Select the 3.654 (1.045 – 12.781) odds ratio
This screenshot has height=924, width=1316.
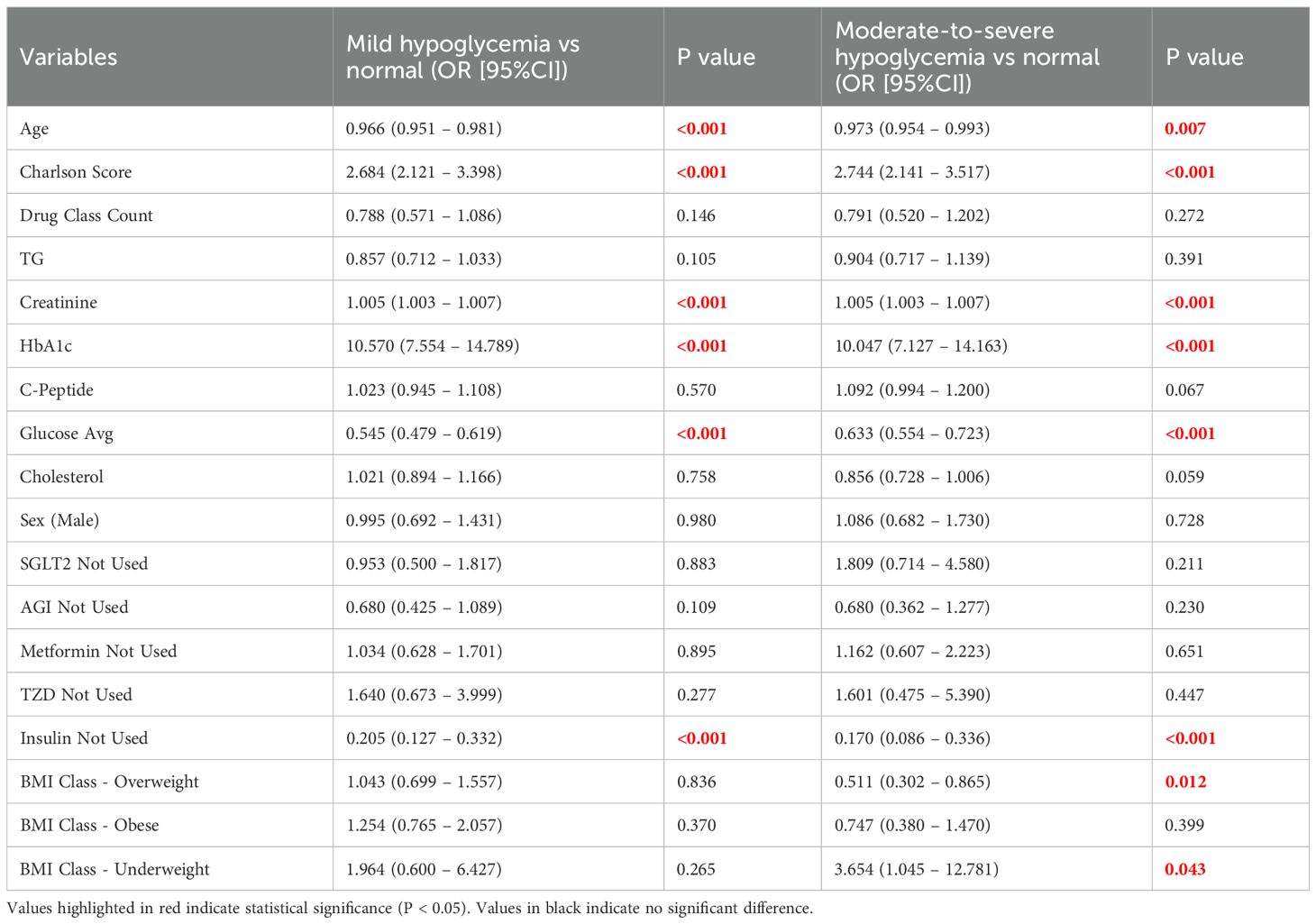click(x=916, y=869)
